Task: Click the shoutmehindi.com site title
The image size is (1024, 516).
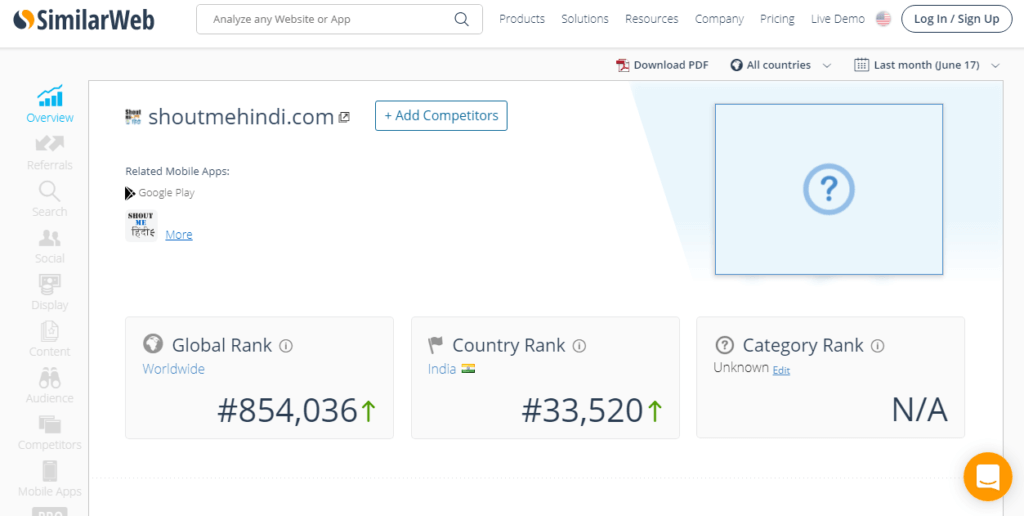Action: [x=241, y=116]
